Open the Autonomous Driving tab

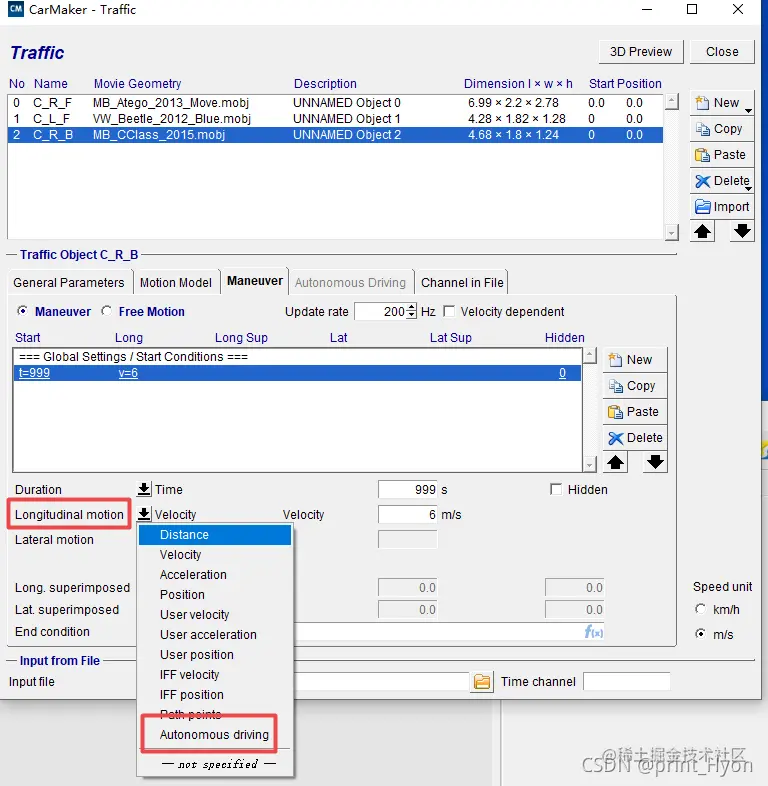350,283
